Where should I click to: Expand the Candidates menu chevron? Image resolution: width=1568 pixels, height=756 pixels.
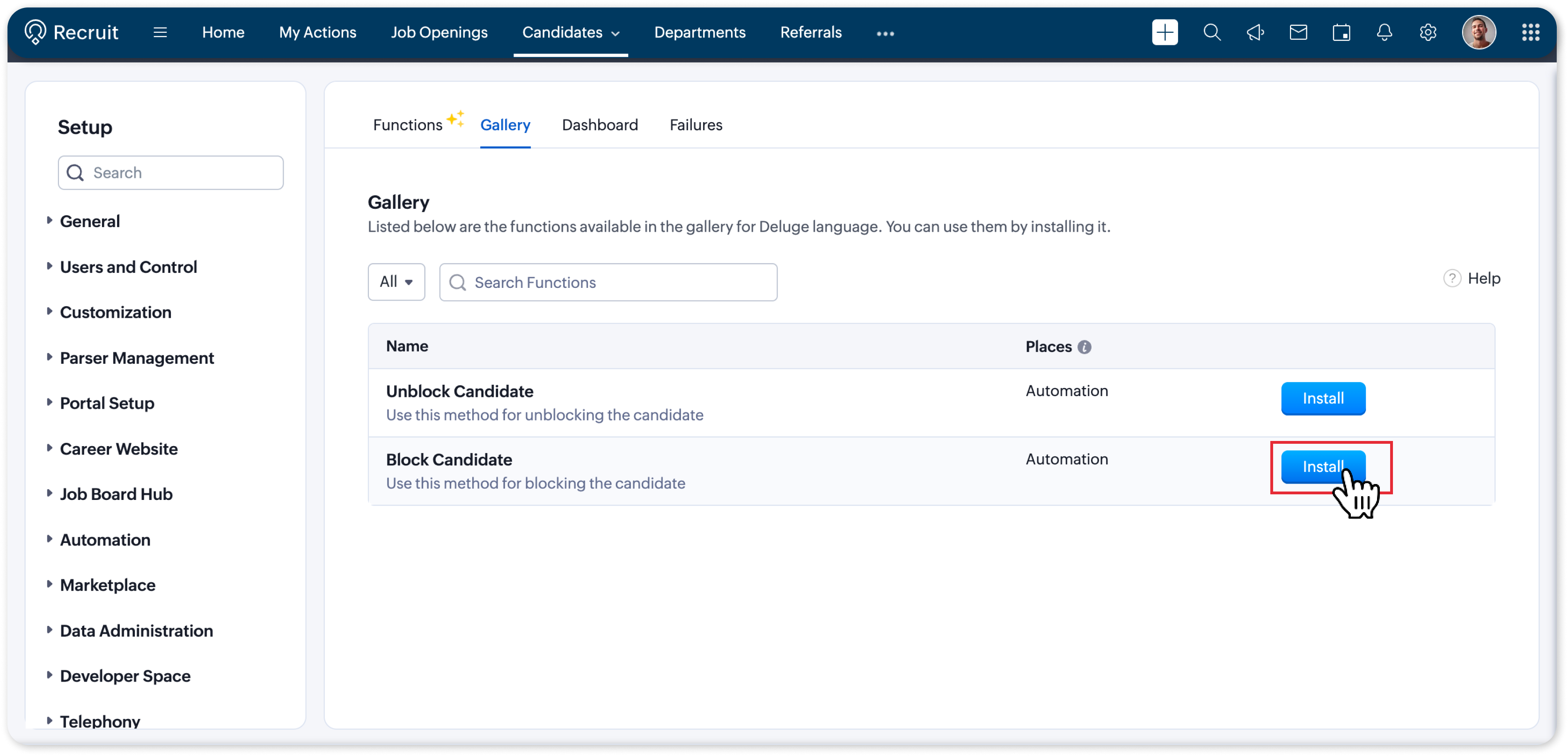pos(615,34)
